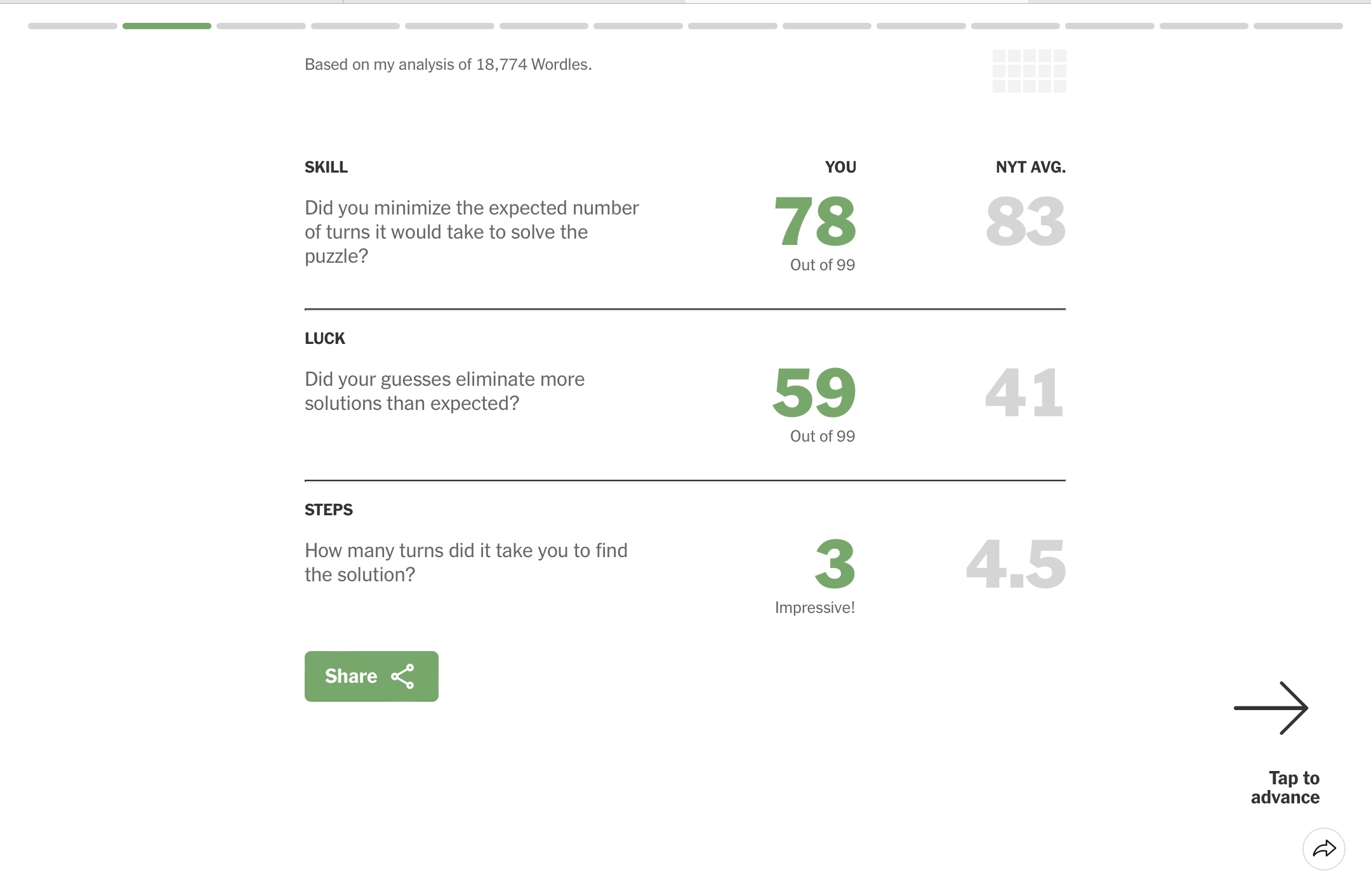
Task: Select the seventh progress bar segment
Action: coord(638,26)
